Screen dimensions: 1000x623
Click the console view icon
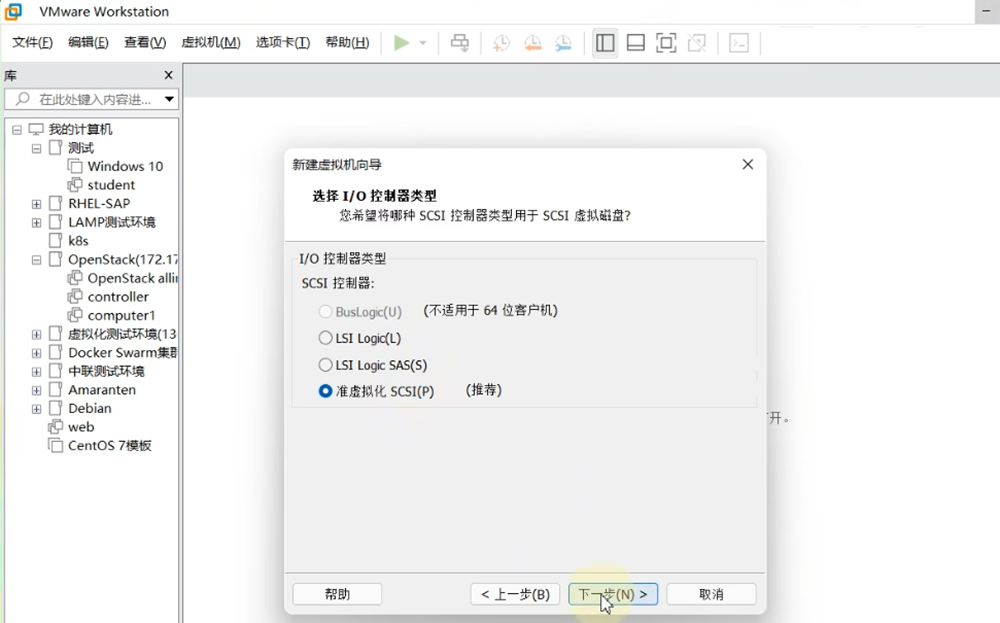(x=739, y=43)
